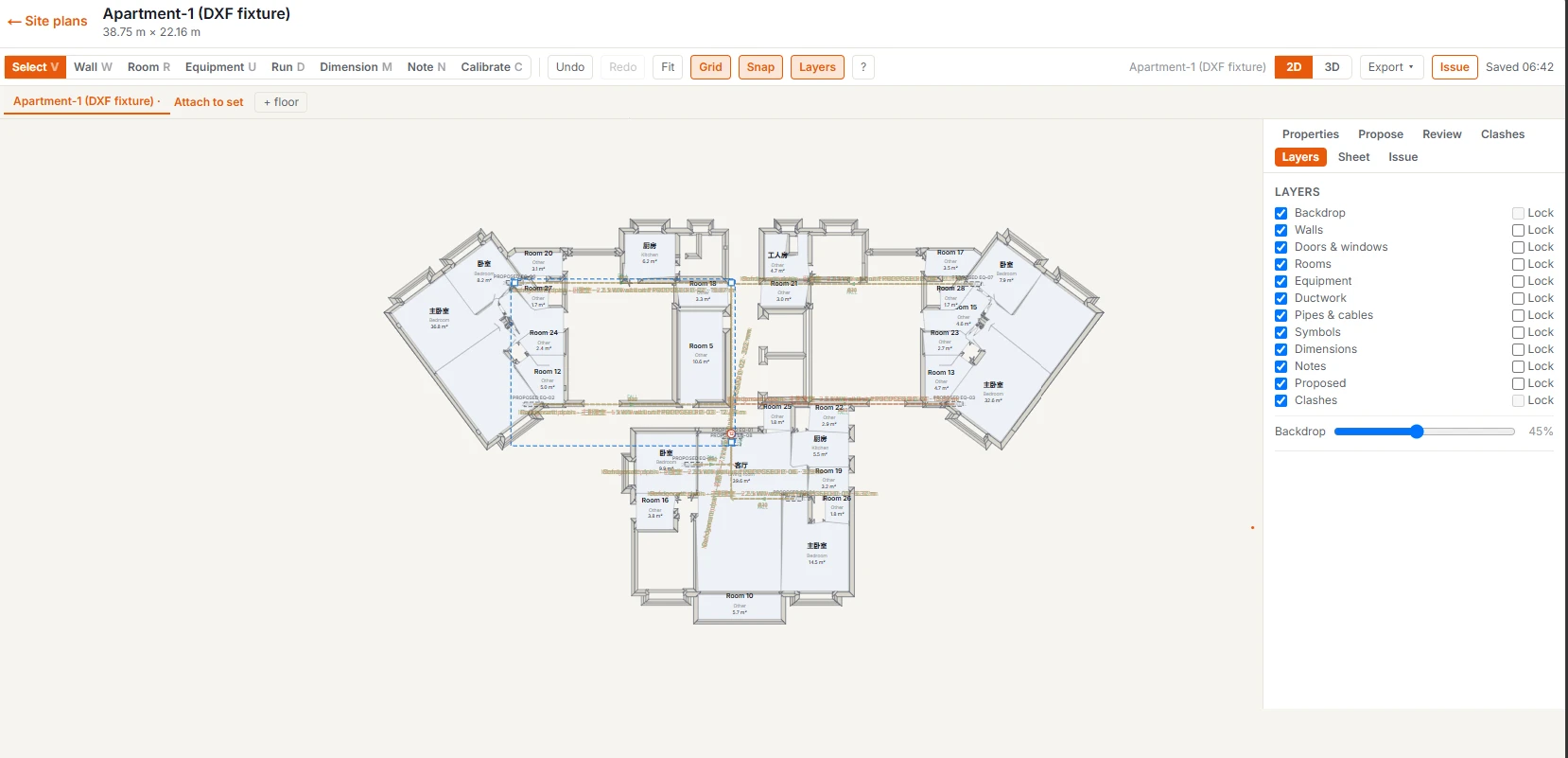
Task: Choose the Room R tool
Action: pos(148,67)
